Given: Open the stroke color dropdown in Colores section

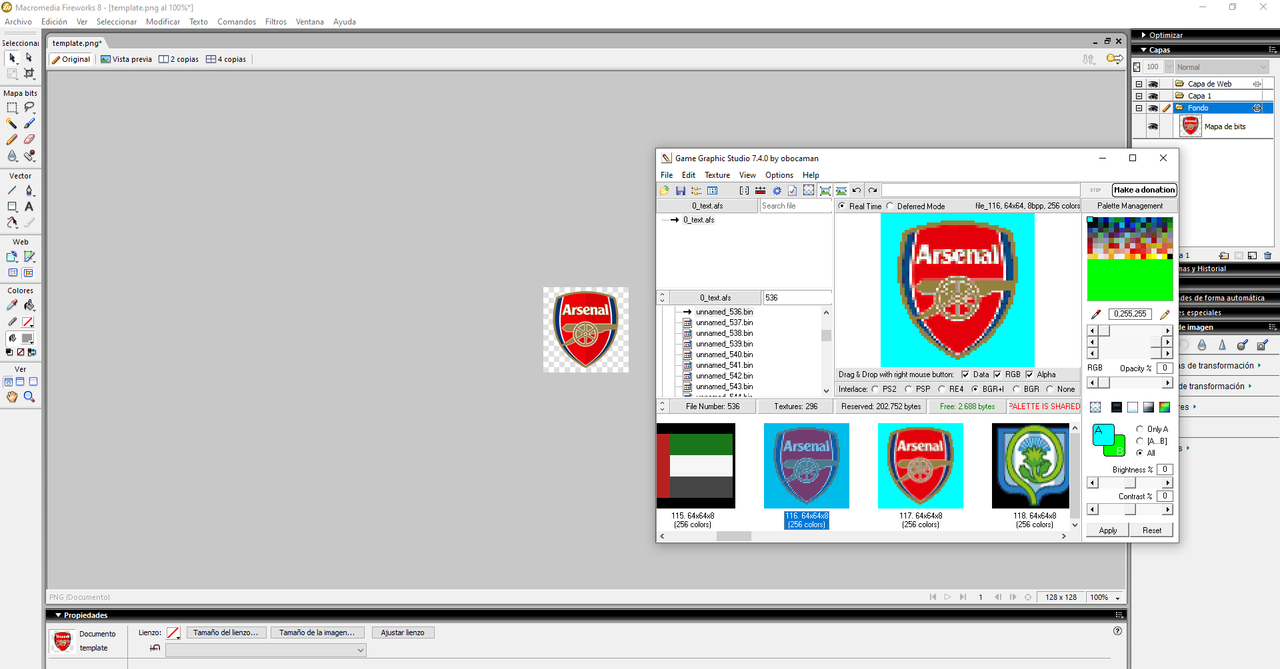Looking at the screenshot, I should [x=29, y=322].
